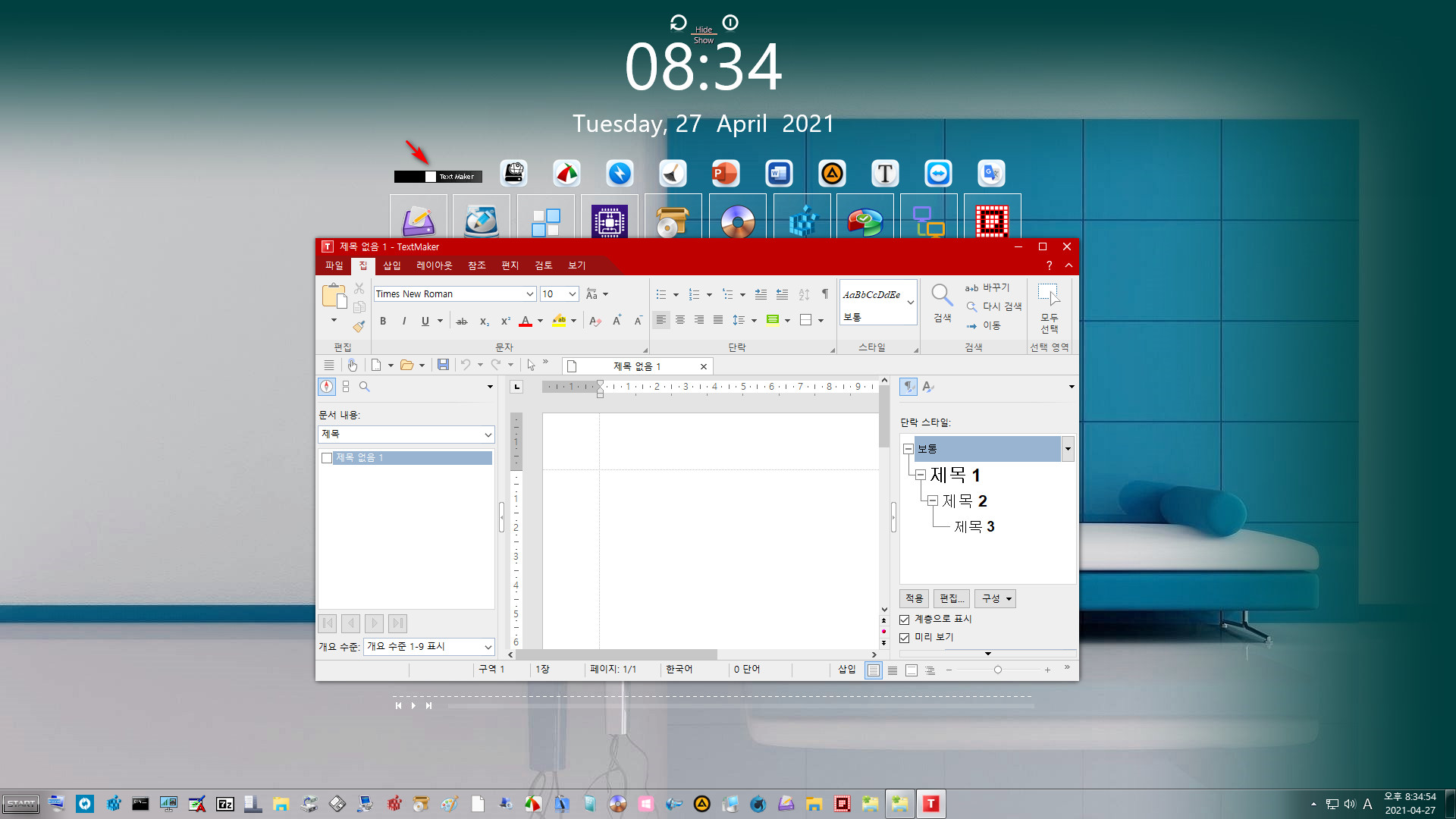Screen dimensions: 1456x819
Task: Click the red font color button
Action: (x=526, y=321)
